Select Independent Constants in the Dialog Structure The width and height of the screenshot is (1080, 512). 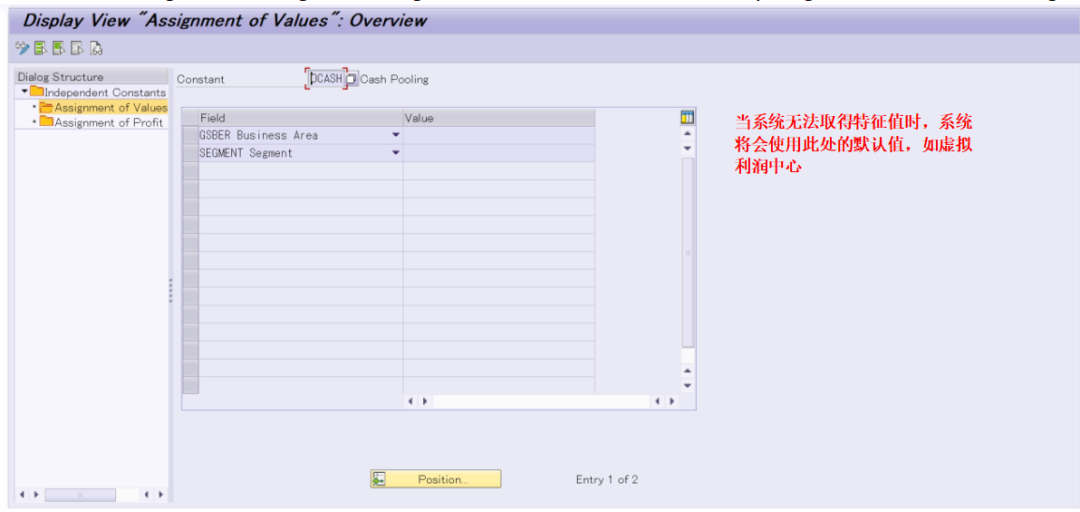[105, 92]
